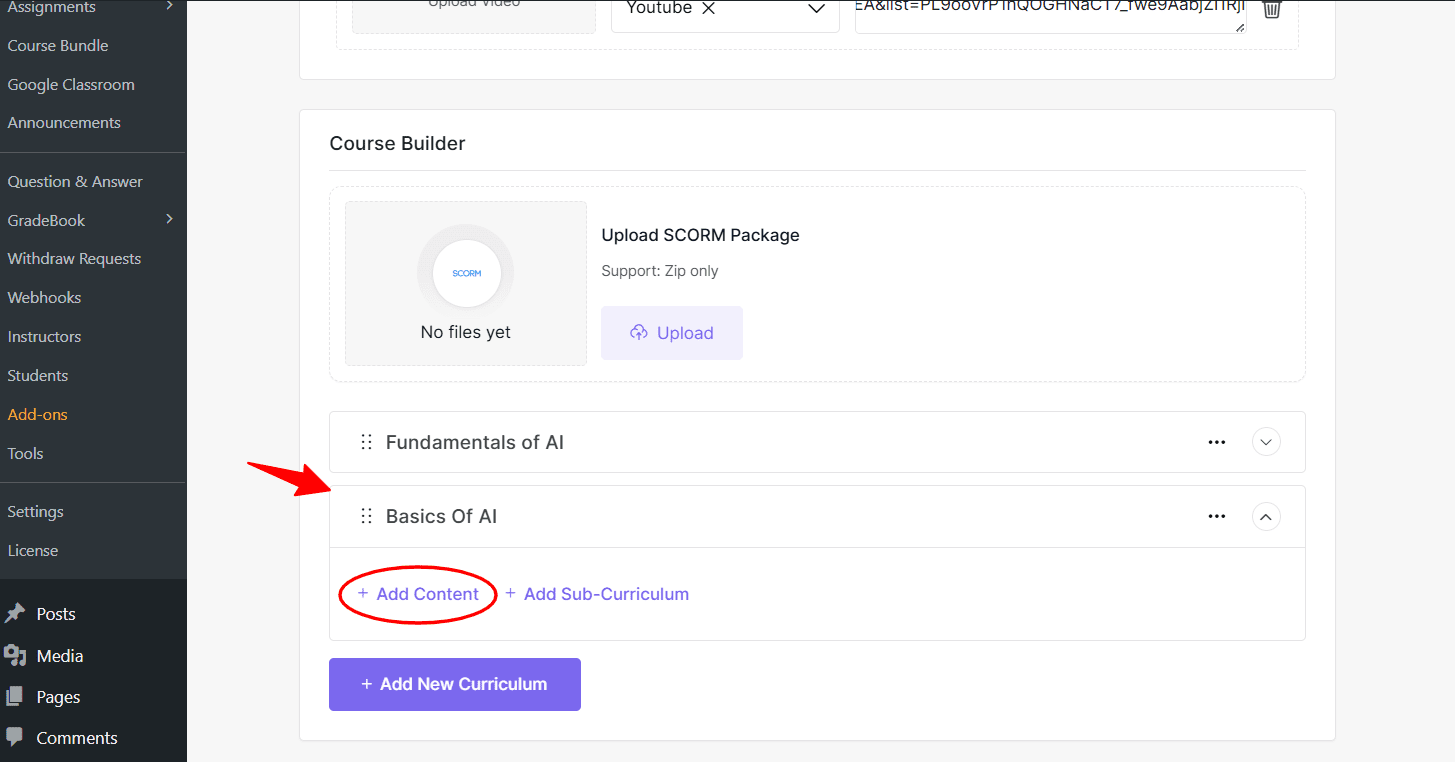1455x762 pixels.
Task: Collapse the Basics Of AI topic chevron
Action: 1265,516
